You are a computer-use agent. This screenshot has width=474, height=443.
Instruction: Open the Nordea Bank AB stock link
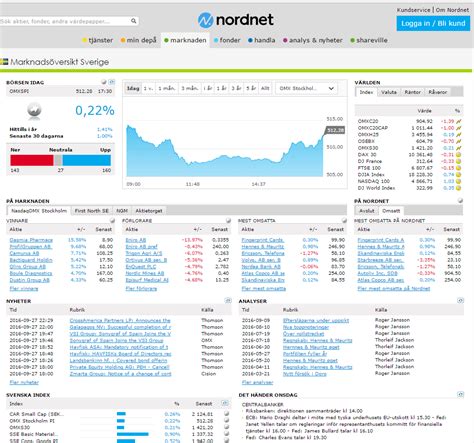coord(261,267)
